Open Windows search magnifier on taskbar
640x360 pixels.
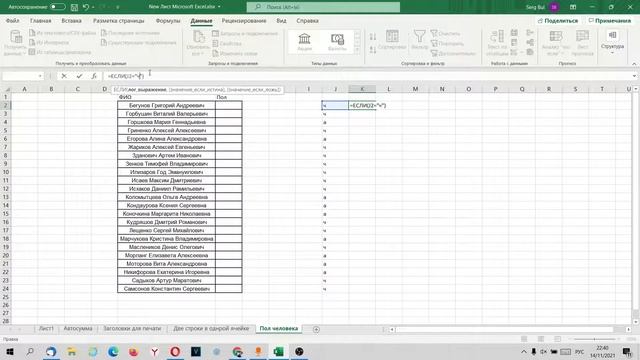pyautogui.click(x=30, y=351)
